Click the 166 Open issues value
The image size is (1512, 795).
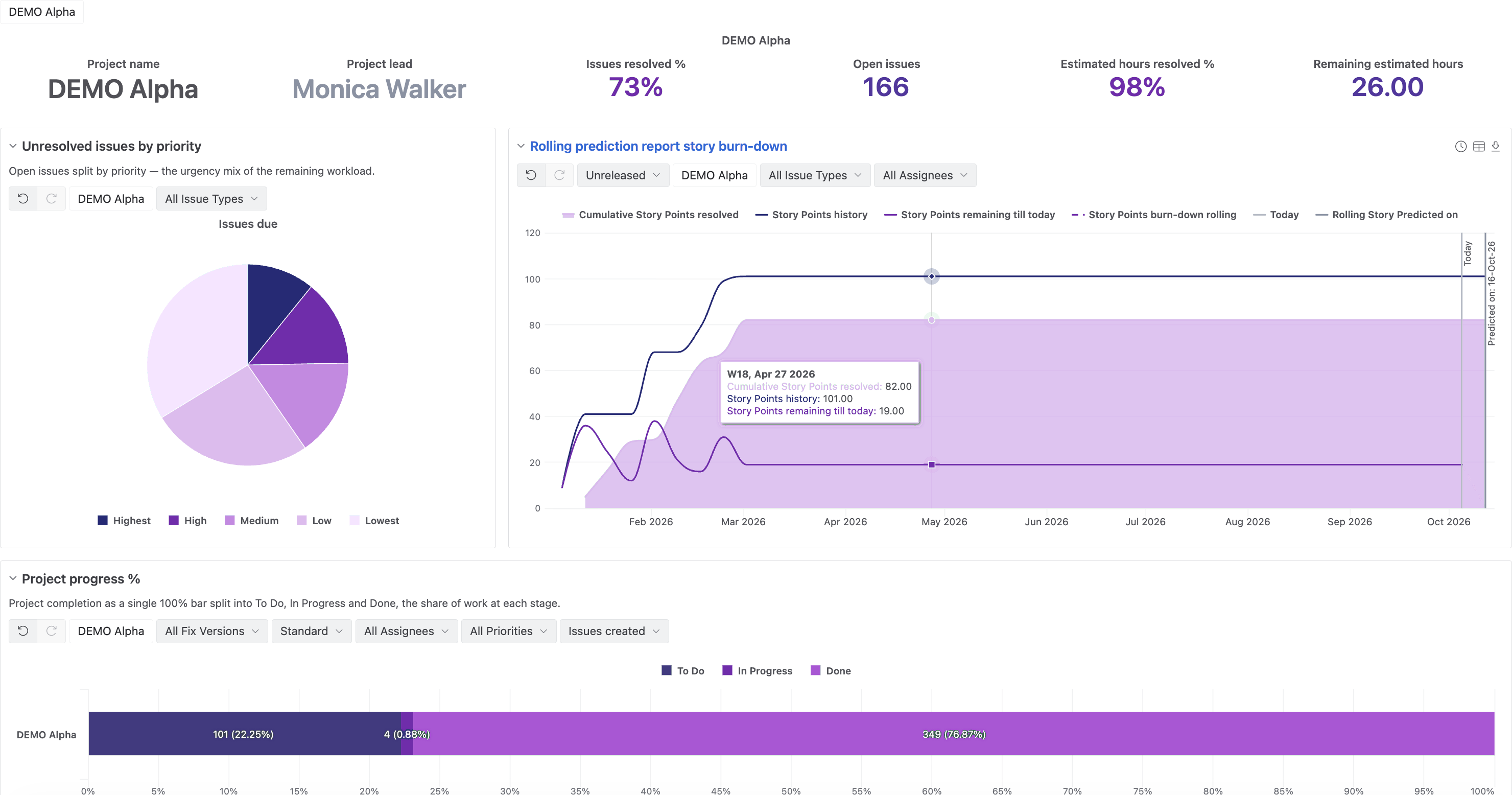pyautogui.click(x=886, y=87)
